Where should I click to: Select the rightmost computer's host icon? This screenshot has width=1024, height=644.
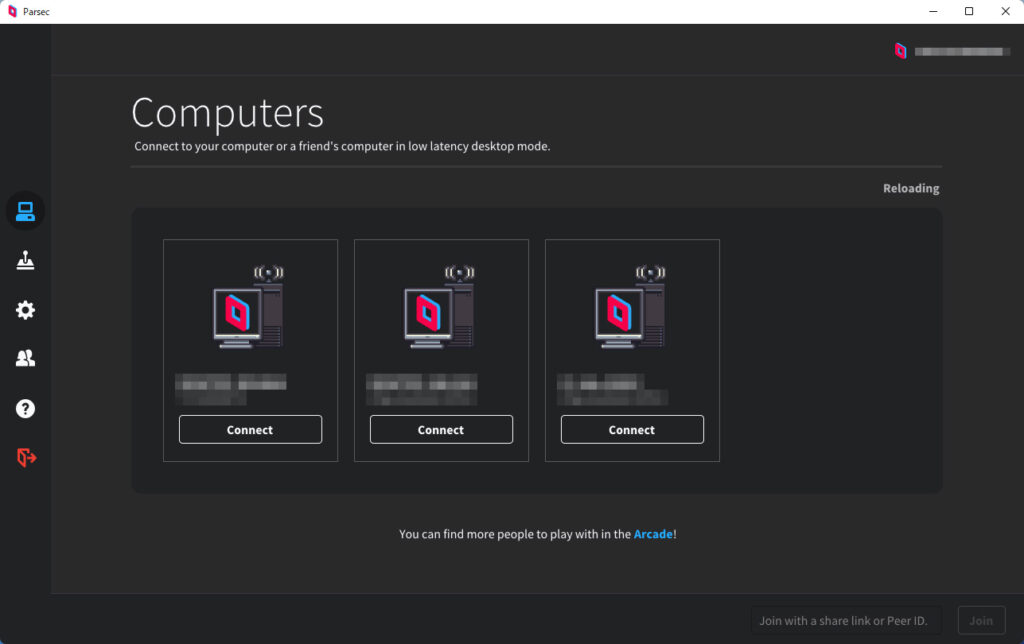631,308
